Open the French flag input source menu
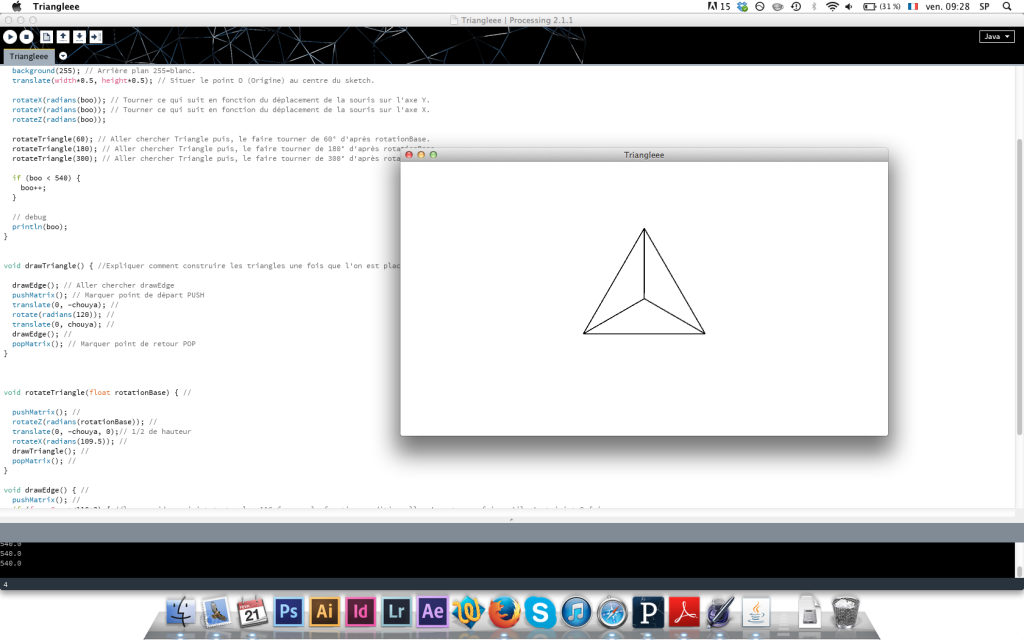The width and height of the screenshot is (1024, 640). coord(911,7)
